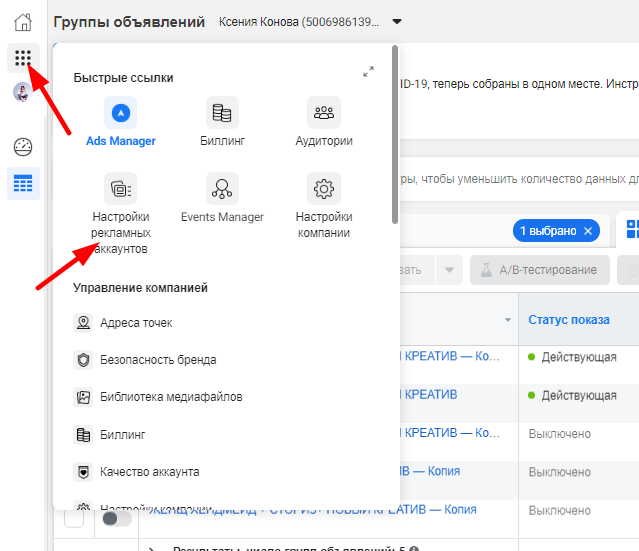Viewport: 639px width, 551px height.
Task: Open Настройки компании gear shortcut
Action: (x=324, y=206)
